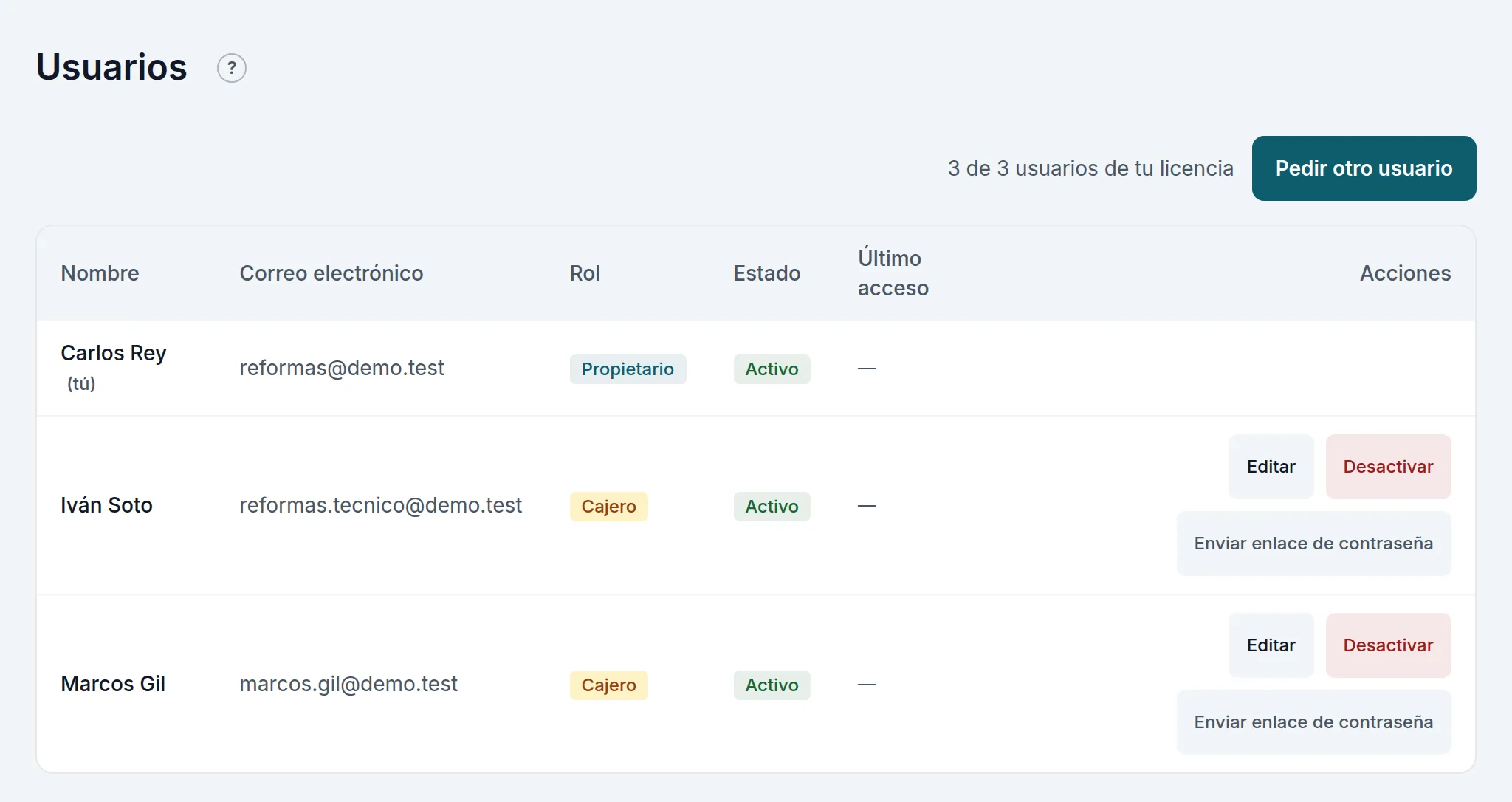
Task: Deactivate the user Marcos Gil
Action: (1388, 645)
